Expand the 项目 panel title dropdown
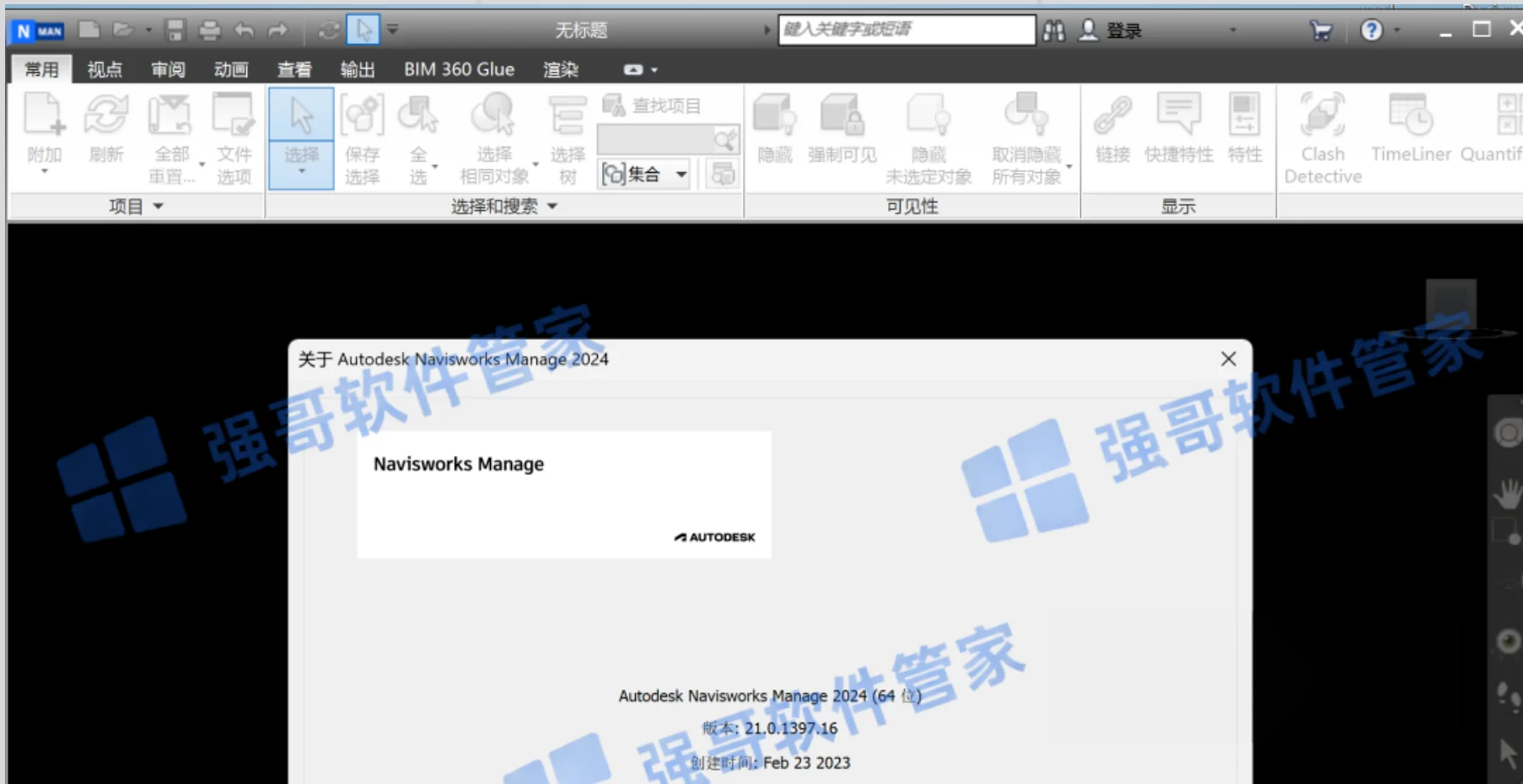The image size is (1523, 784). pos(158,206)
